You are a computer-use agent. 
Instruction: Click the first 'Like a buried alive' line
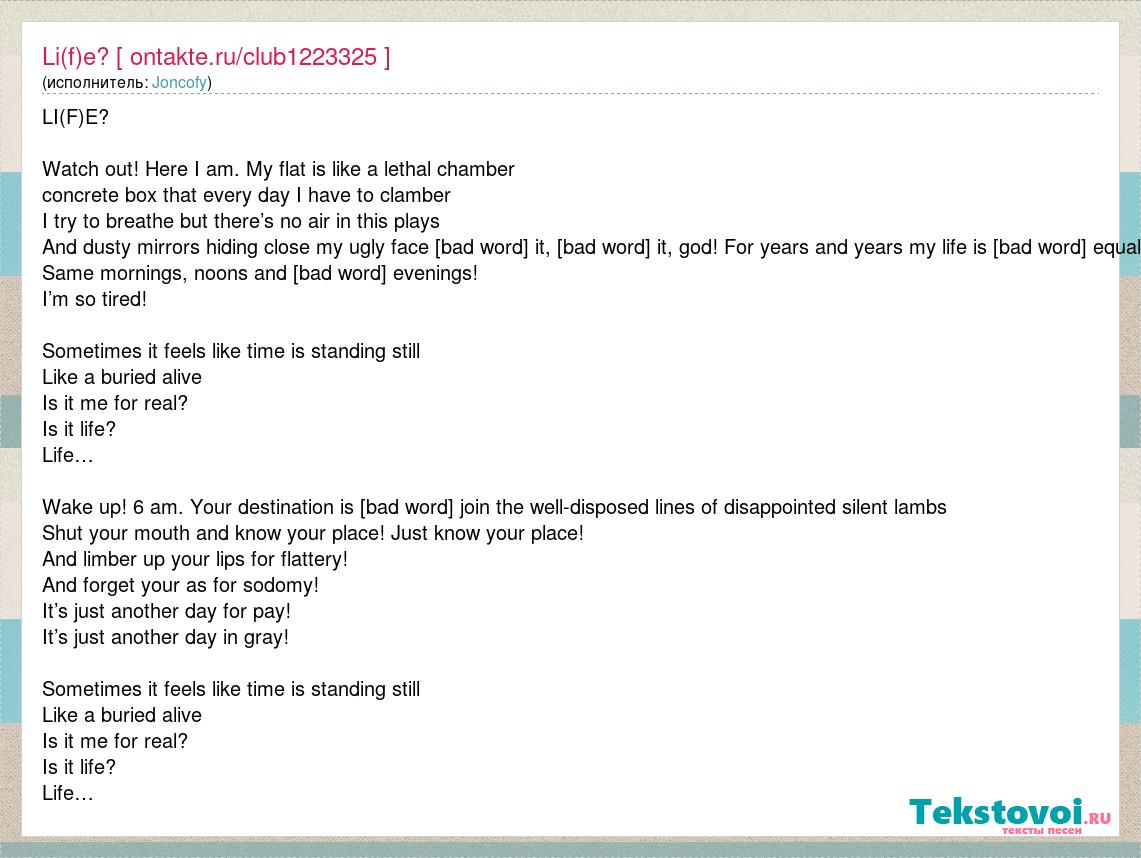click(x=122, y=377)
